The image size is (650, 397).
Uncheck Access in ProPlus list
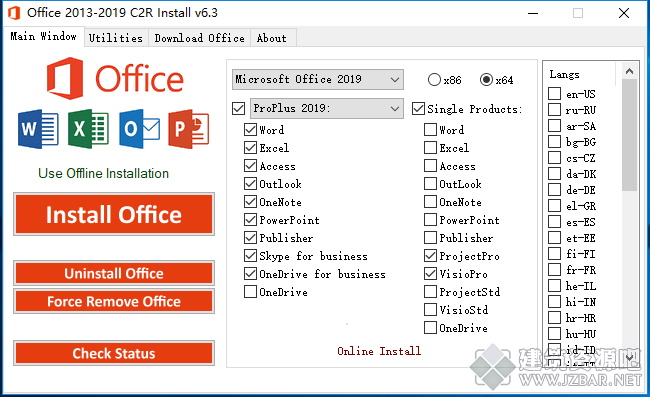pyautogui.click(x=250, y=166)
